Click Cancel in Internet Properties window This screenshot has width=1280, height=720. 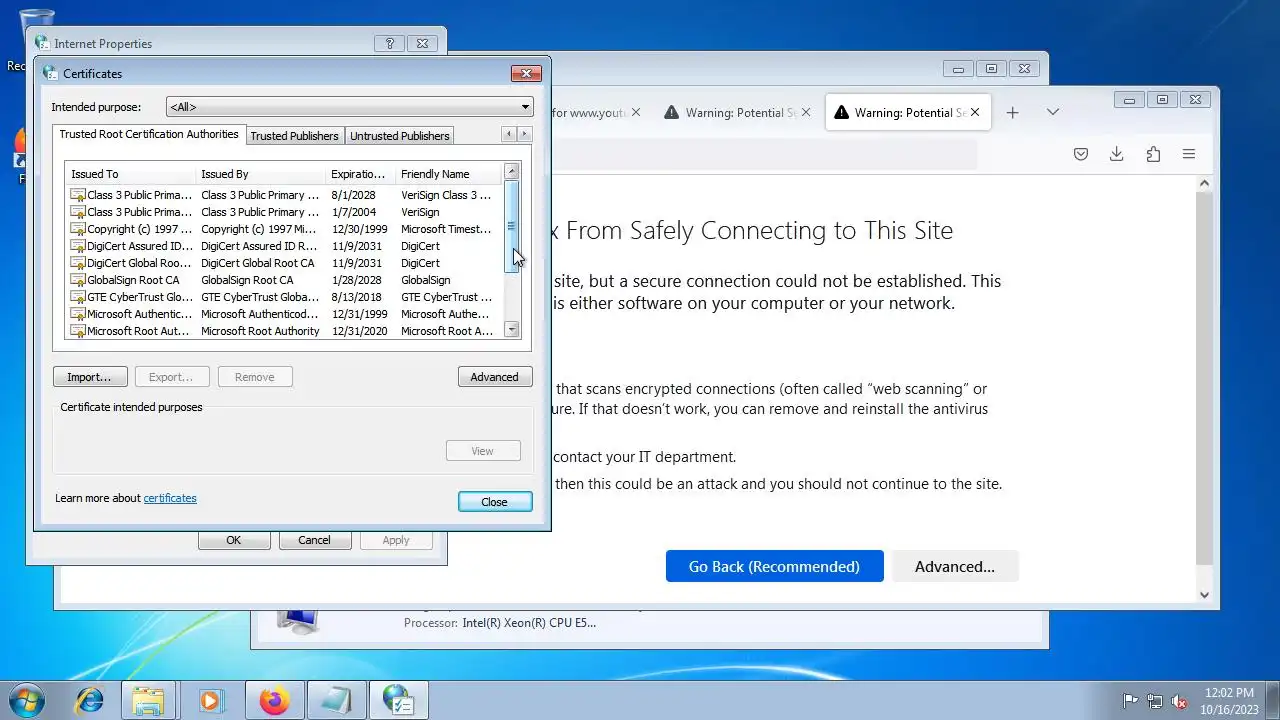pyautogui.click(x=314, y=540)
